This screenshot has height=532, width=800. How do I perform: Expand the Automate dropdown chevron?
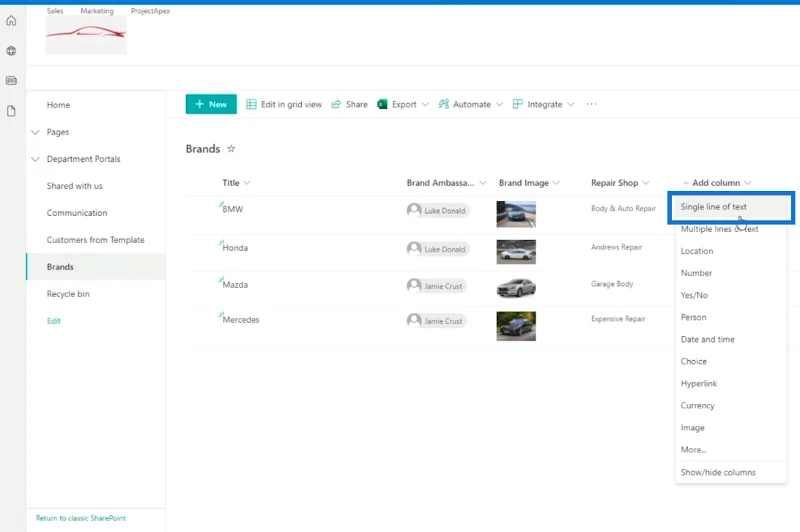(x=499, y=104)
